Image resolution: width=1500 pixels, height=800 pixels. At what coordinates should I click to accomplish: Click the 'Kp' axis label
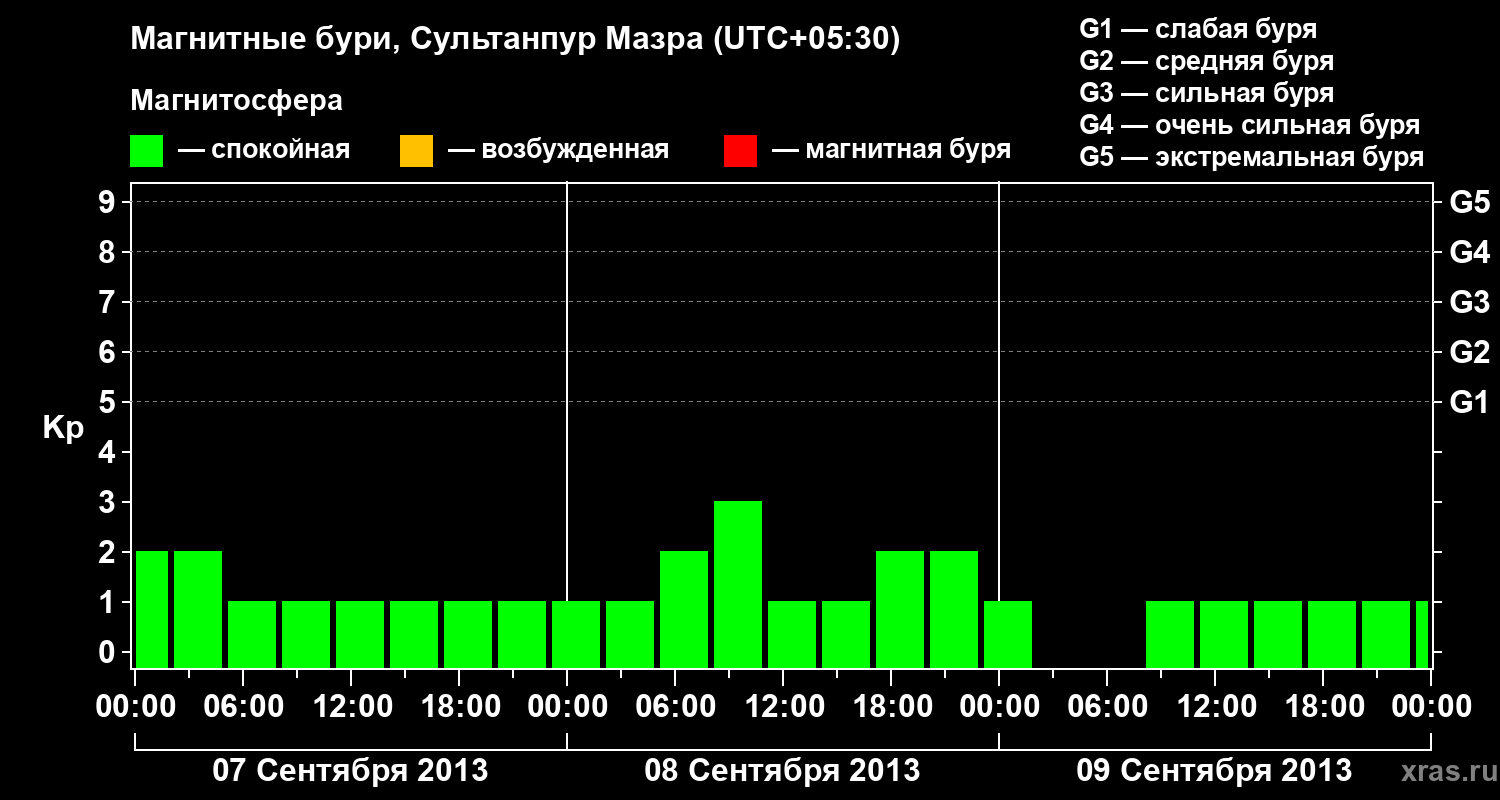tap(64, 427)
